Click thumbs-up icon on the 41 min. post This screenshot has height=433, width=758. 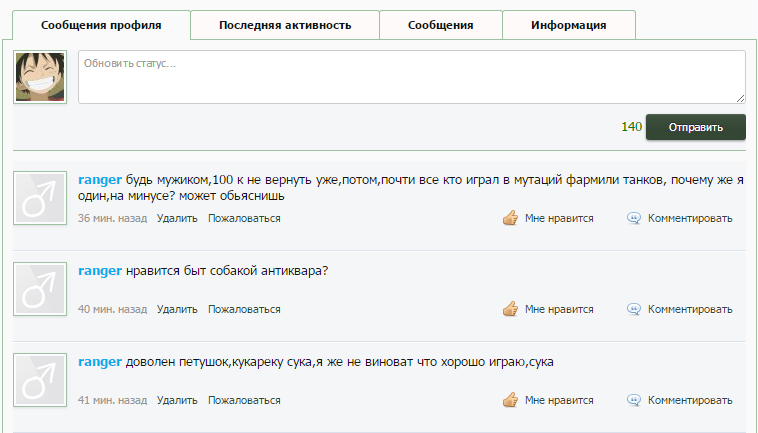tap(510, 400)
